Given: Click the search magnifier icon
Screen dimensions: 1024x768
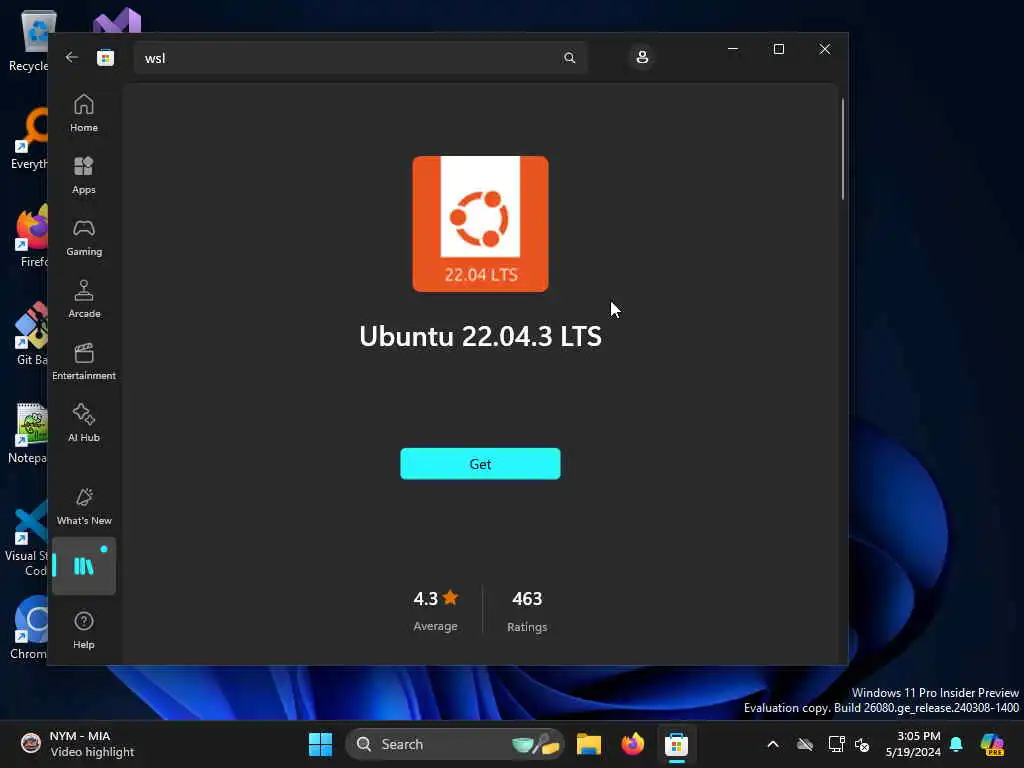Looking at the screenshot, I should coord(569,57).
